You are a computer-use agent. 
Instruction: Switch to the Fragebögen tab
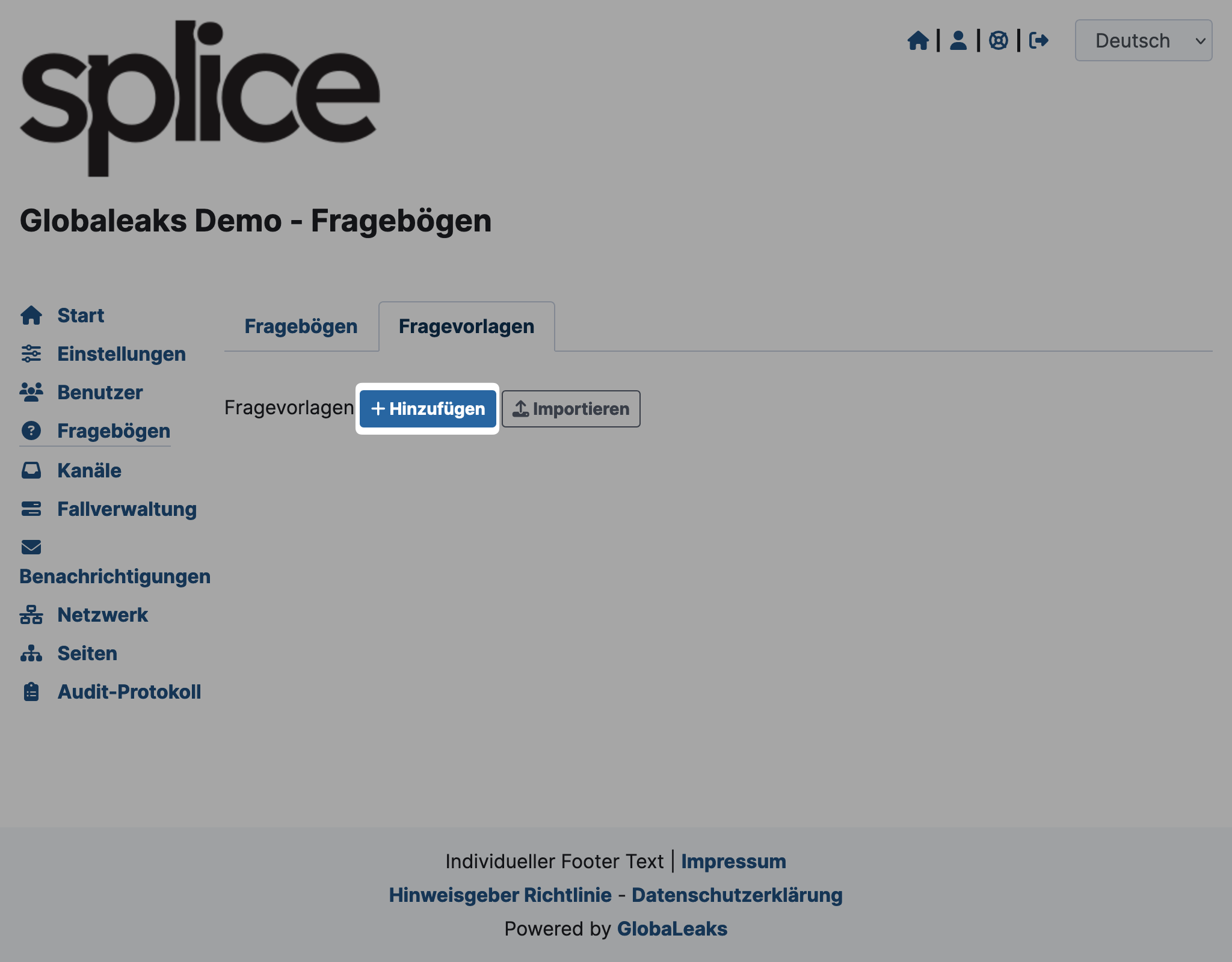301,326
